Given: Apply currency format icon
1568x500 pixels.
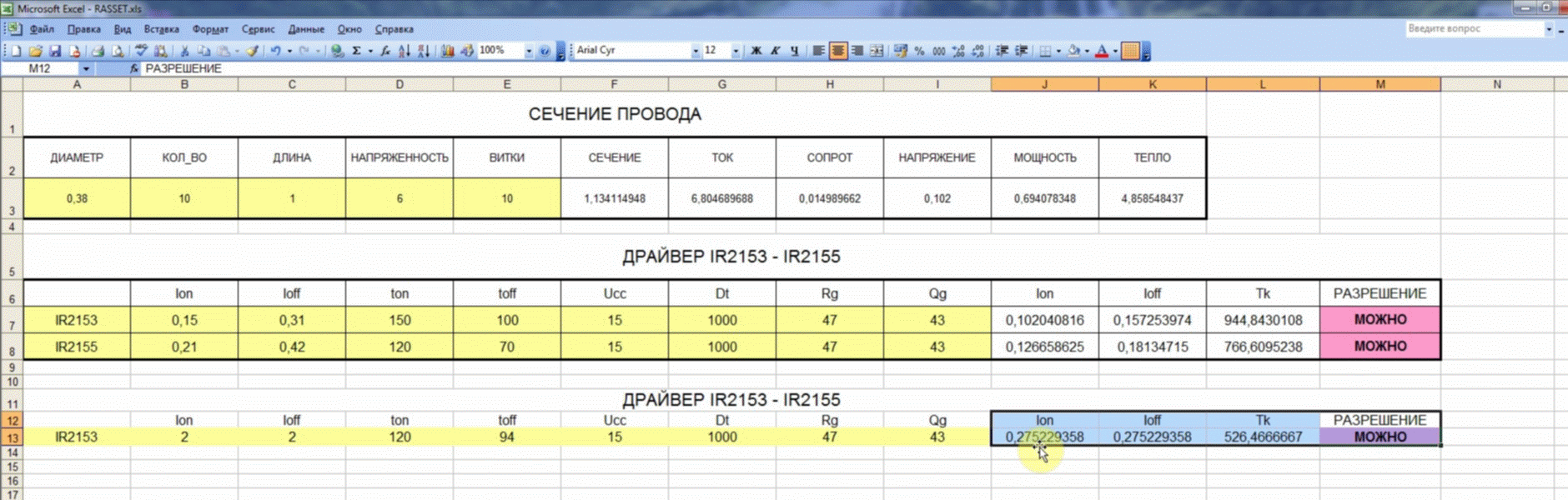Looking at the screenshot, I should click(x=901, y=51).
